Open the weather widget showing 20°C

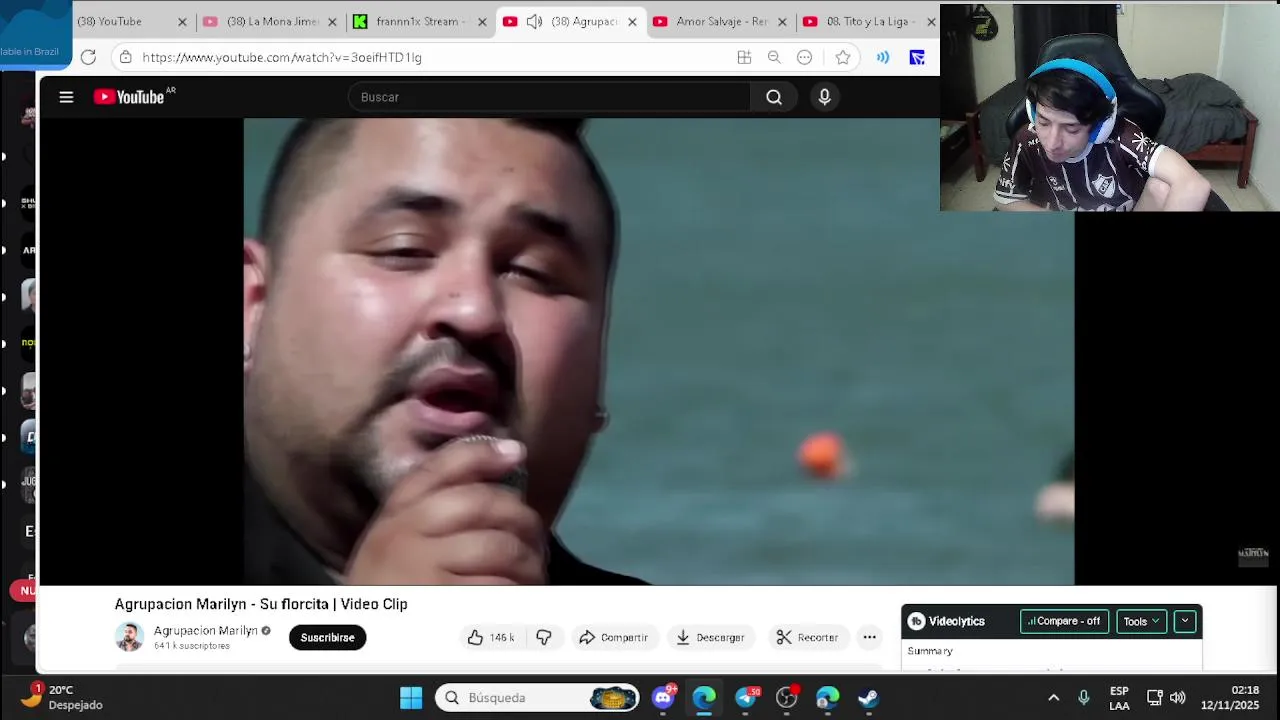[62, 697]
